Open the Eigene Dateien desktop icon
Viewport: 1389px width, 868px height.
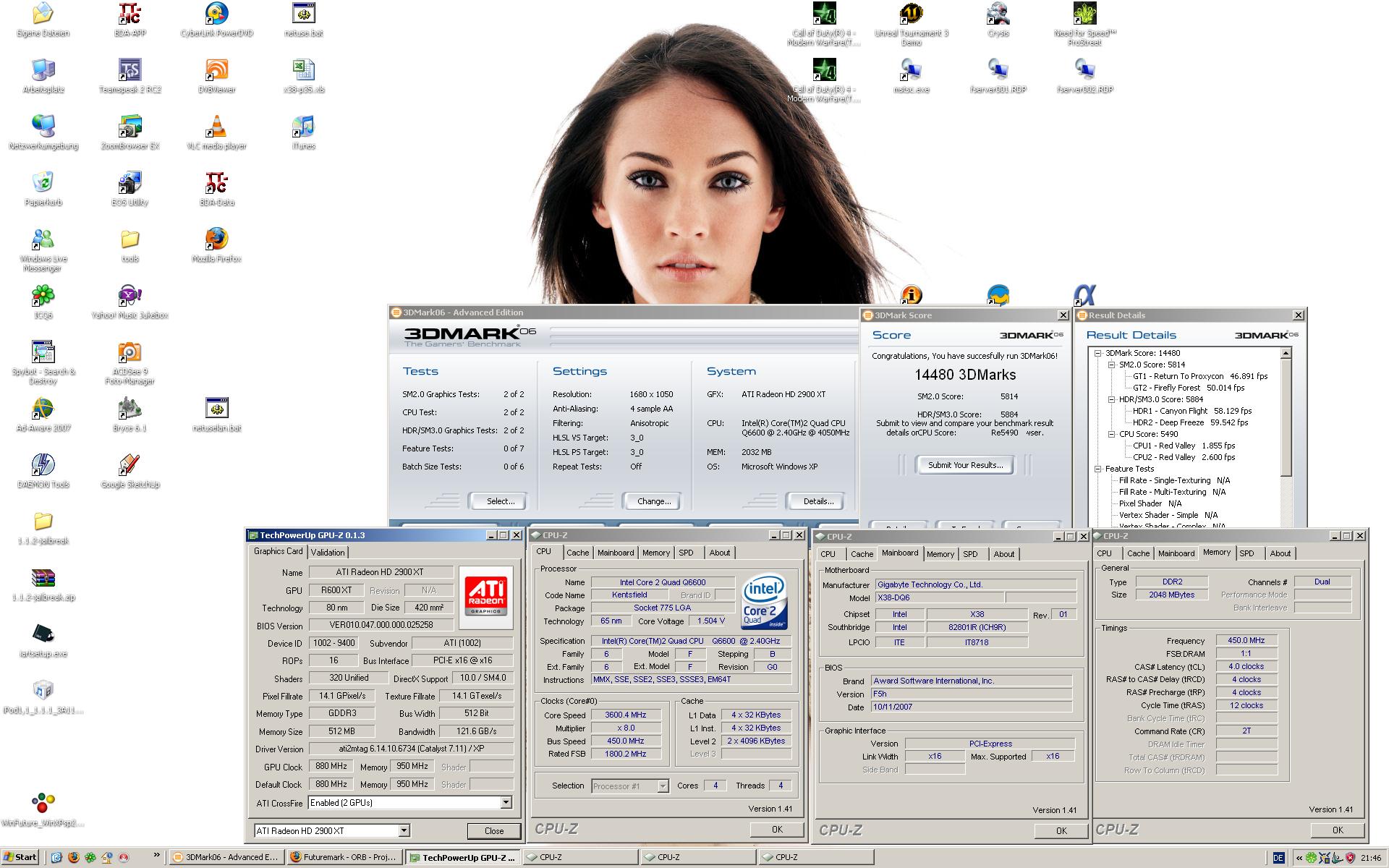[x=43, y=20]
